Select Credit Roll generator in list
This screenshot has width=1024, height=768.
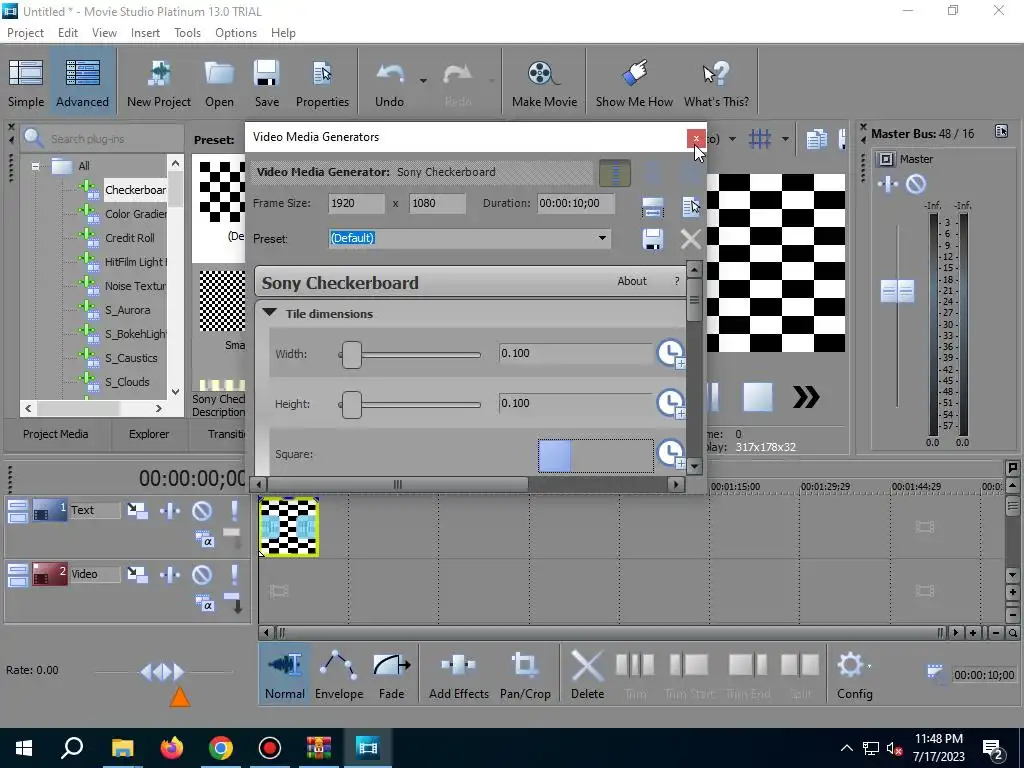(x=129, y=238)
